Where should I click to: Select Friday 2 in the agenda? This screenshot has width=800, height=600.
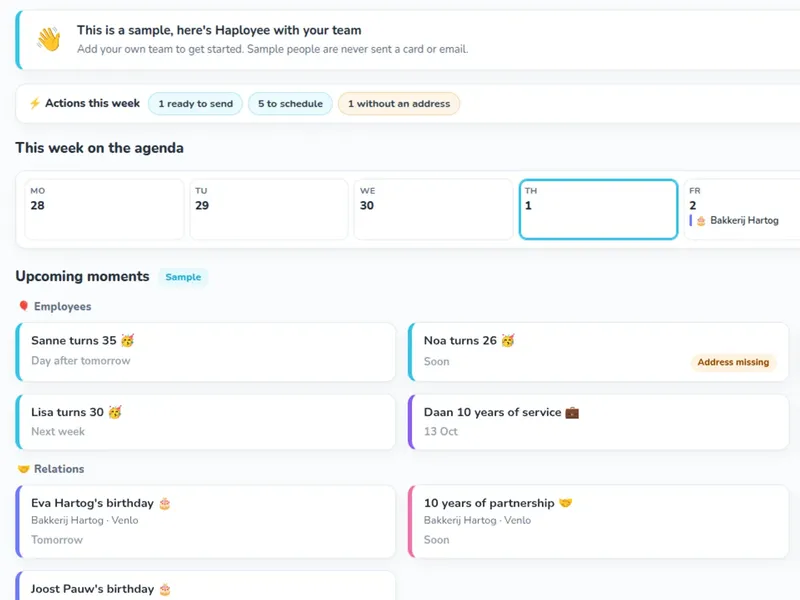(x=742, y=209)
